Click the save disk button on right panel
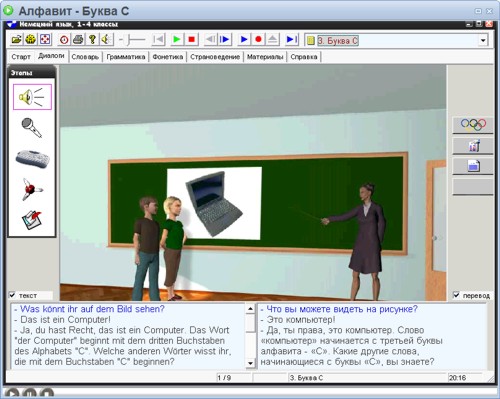 point(473,166)
